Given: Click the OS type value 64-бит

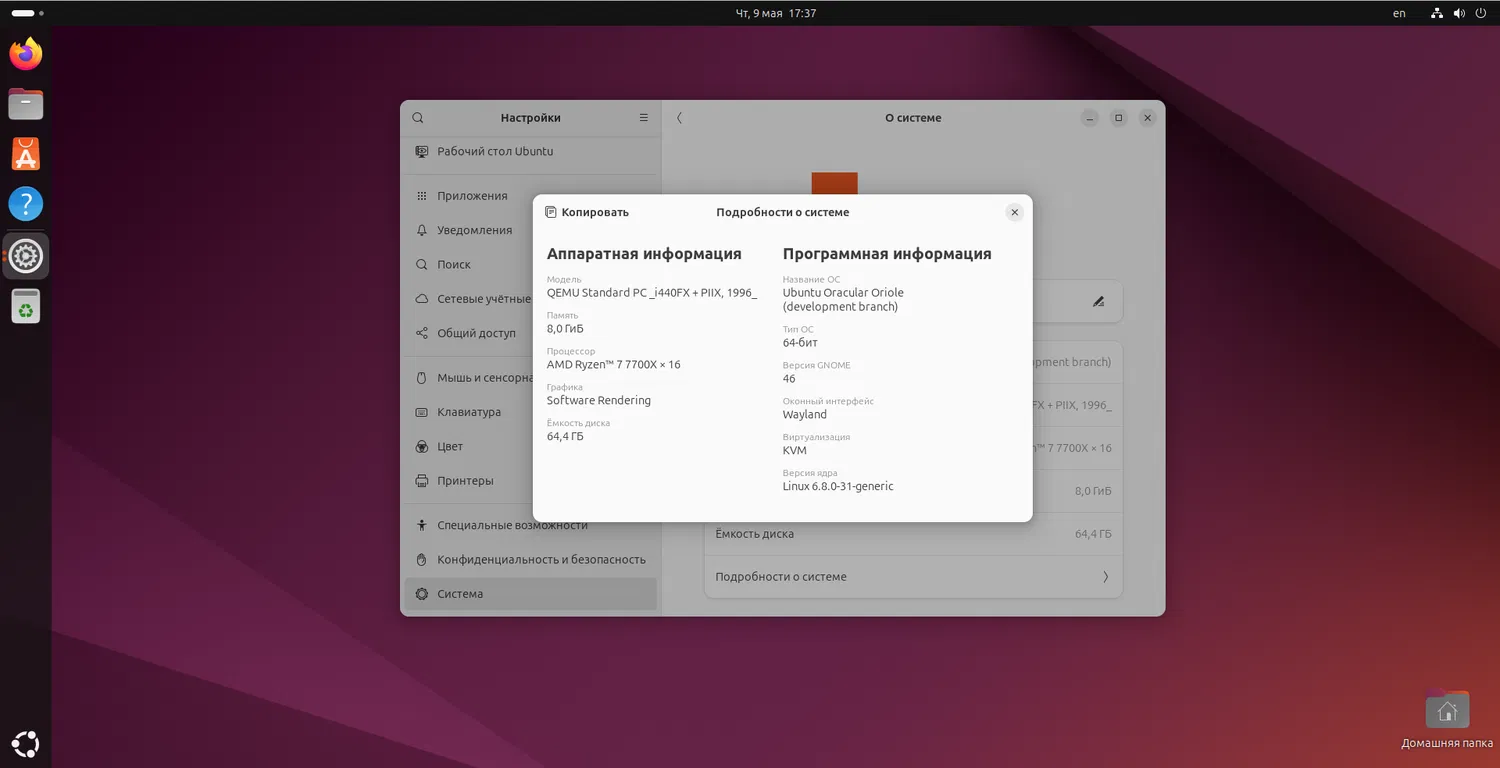Looking at the screenshot, I should (800, 343).
